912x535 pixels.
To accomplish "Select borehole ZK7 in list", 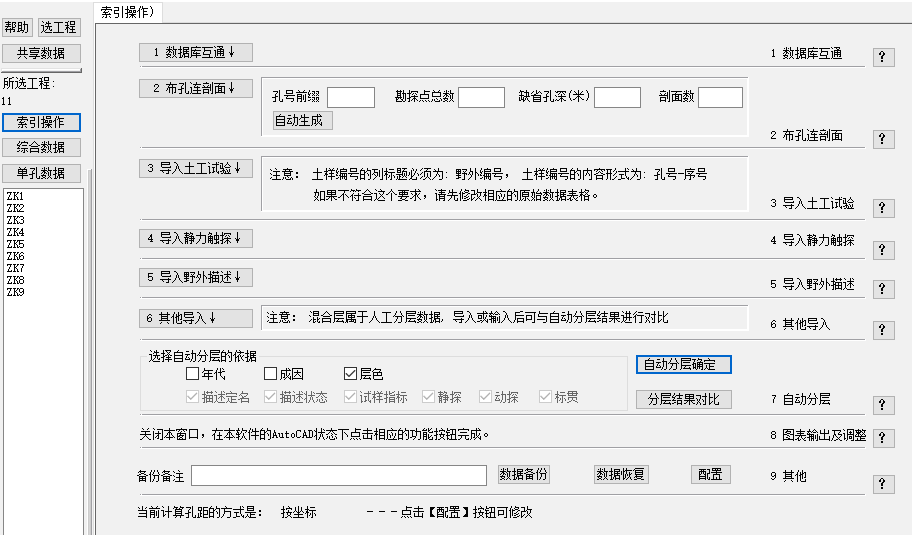I will pyautogui.click(x=16, y=268).
